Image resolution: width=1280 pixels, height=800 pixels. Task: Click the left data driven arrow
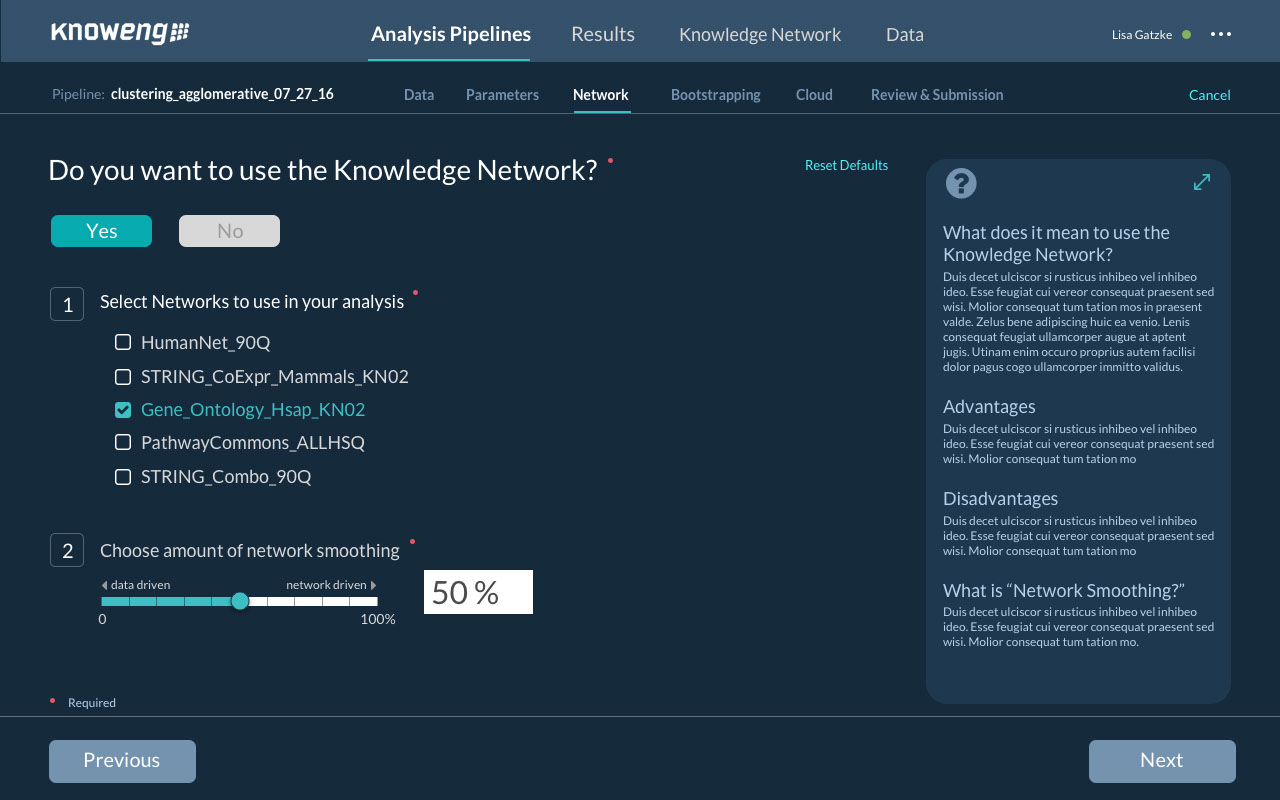[x=104, y=585]
